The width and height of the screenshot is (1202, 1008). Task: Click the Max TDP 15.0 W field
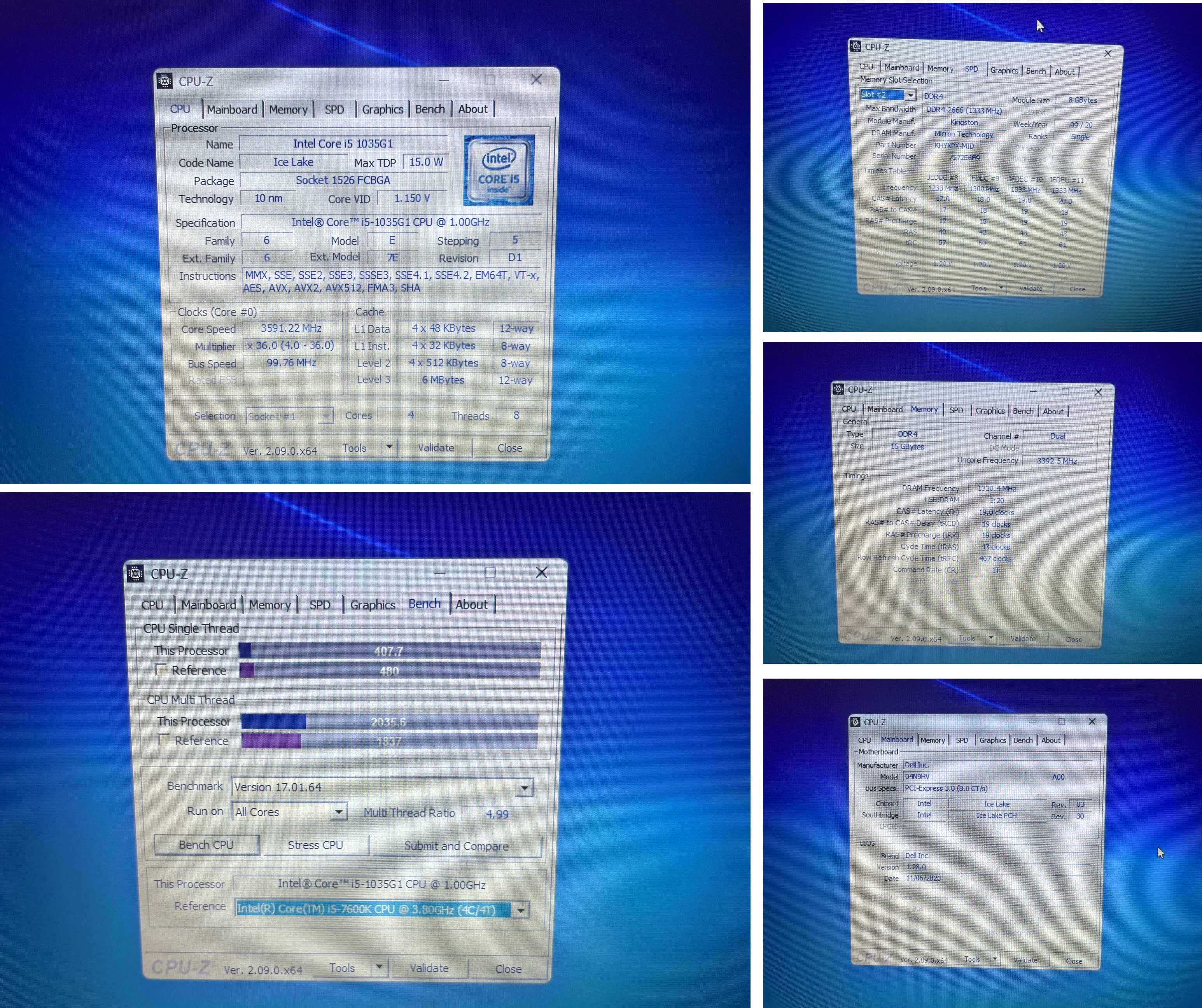click(x=426, y=162)
